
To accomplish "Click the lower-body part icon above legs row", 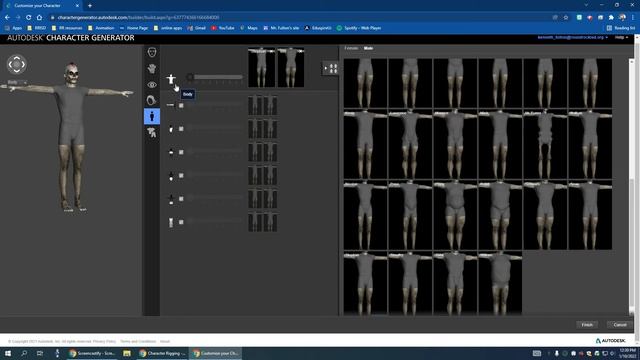I will (x=171, y=199).
